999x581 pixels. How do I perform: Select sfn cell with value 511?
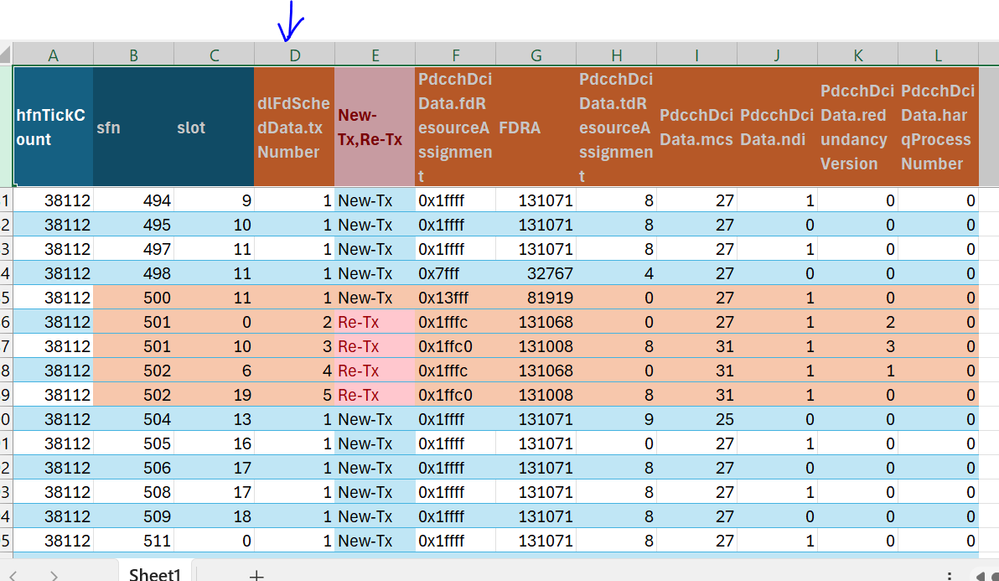point(133,541)
